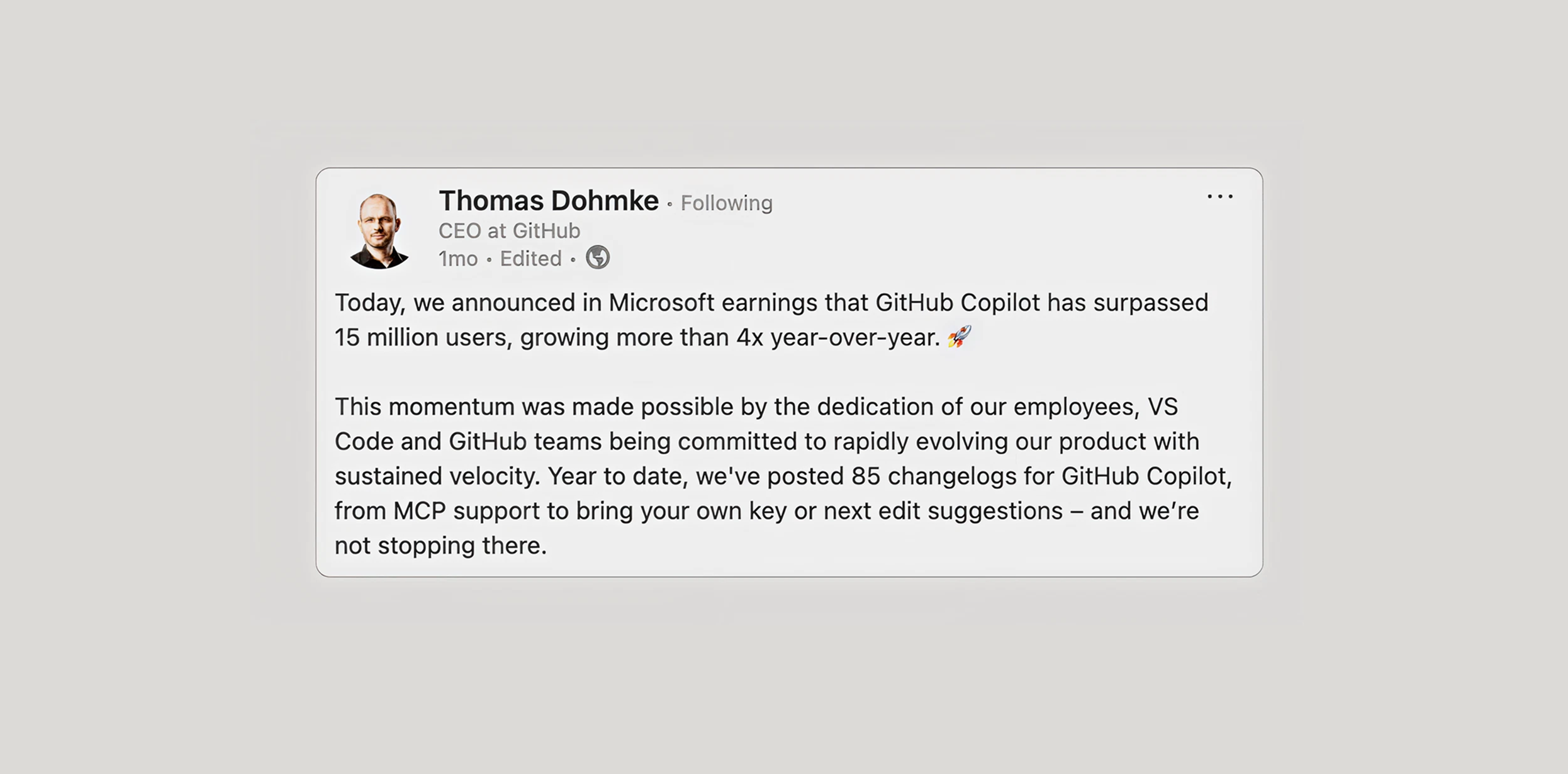Screen dimensions: 1568x774
Task: Open Thomas Dohmke's profile photo
Action: coord(379,231)
